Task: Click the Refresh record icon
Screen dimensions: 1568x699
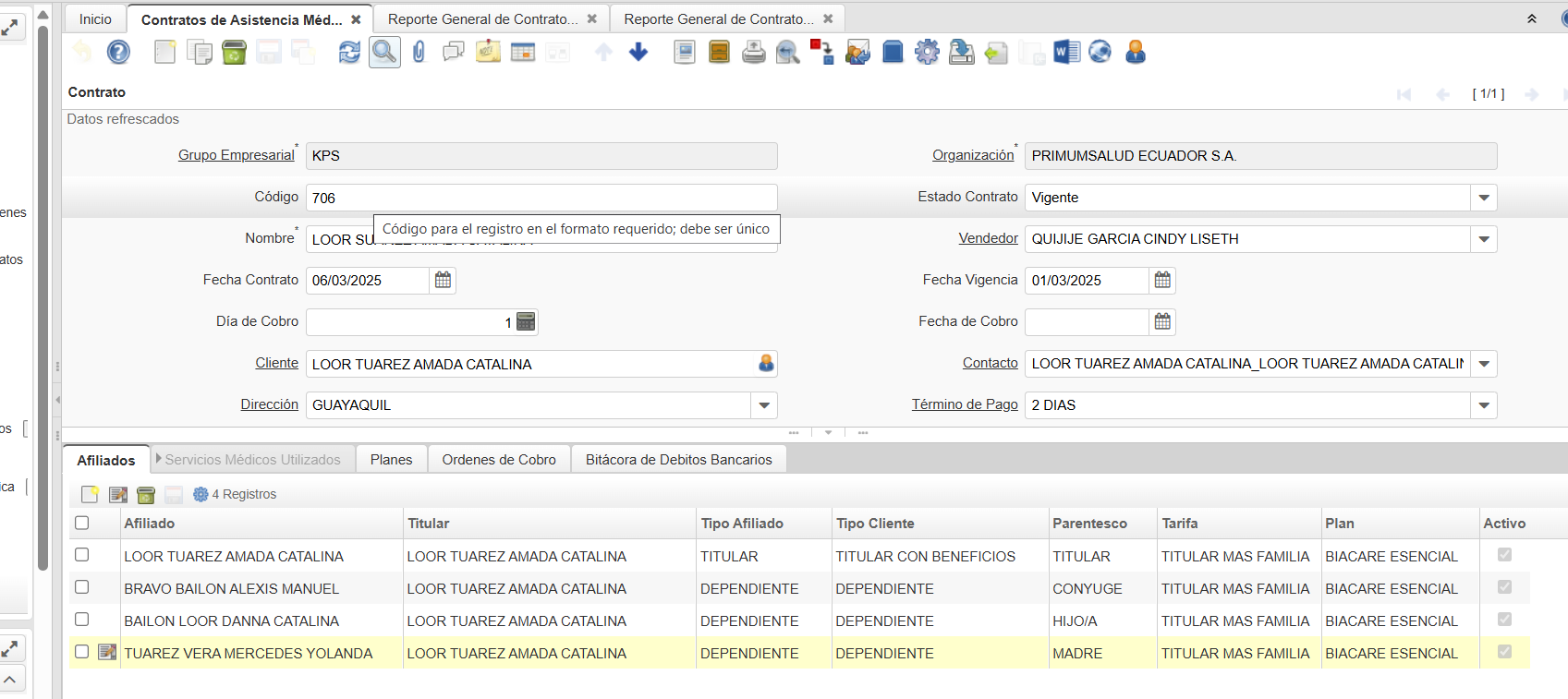Action: coord(349,53)
